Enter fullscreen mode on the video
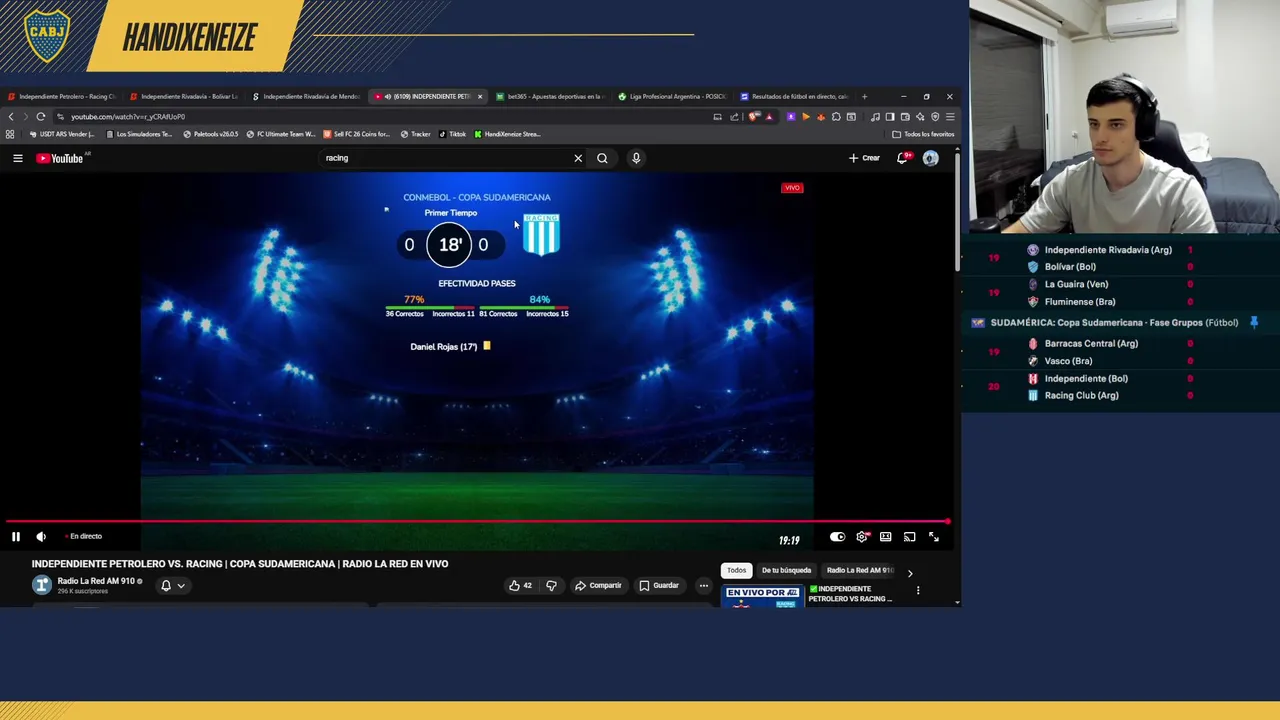The height and width of the screenshot is (720, 1280). [x=933, y=537]
